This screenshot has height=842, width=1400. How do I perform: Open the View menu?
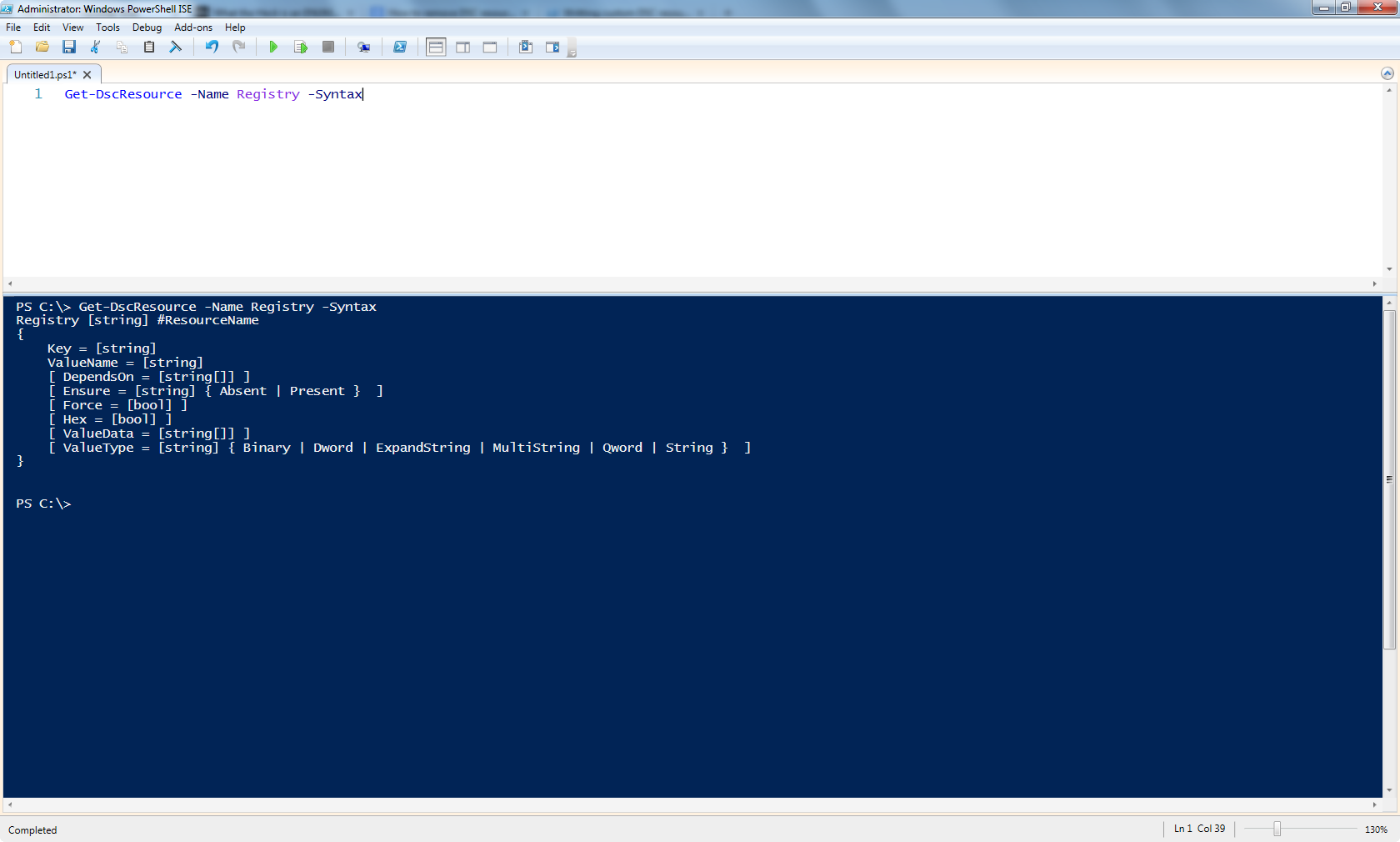click(x=73, y=28)
